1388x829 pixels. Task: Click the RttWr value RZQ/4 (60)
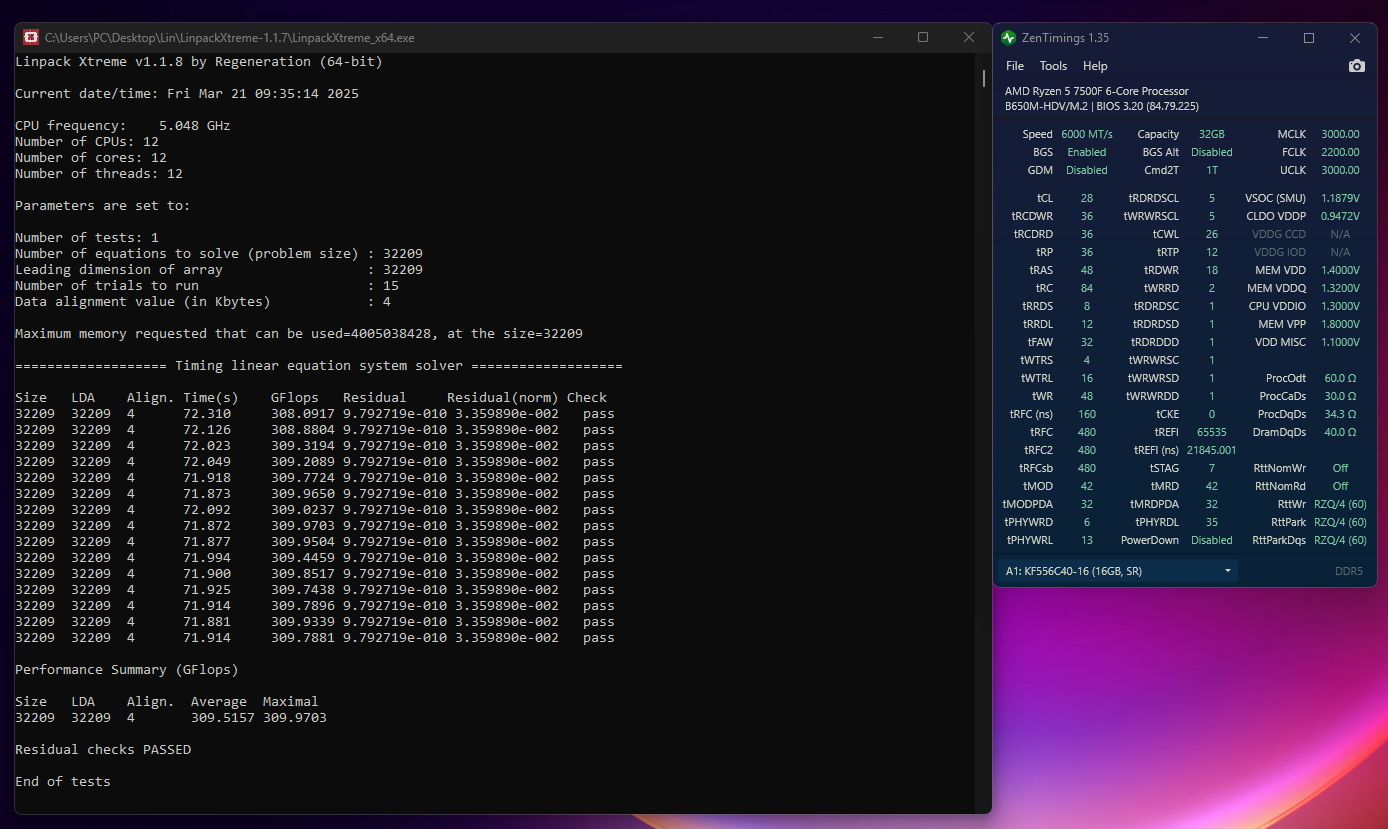[1340, 504]
